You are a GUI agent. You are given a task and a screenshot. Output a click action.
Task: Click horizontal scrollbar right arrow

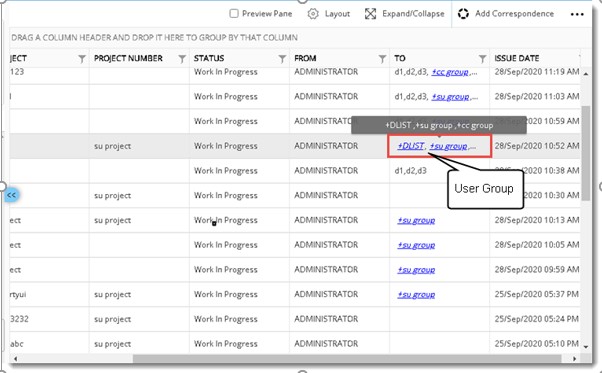click(574, 359)
